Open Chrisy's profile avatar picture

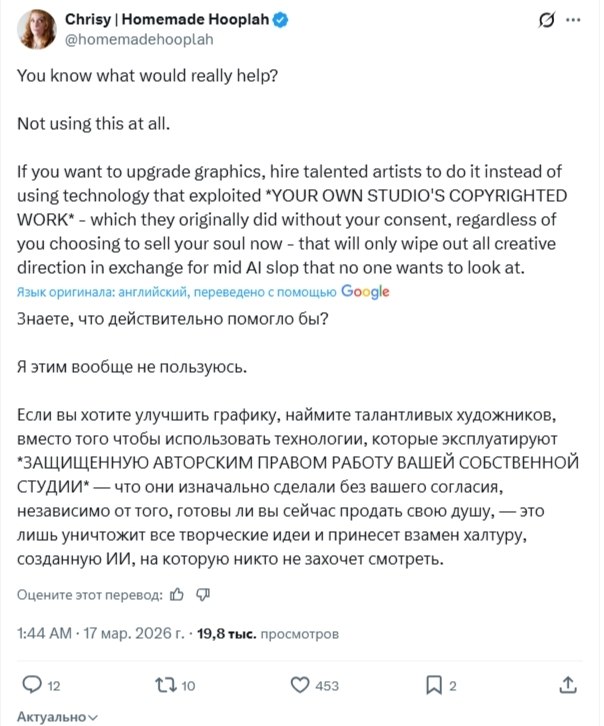(37, 29)
